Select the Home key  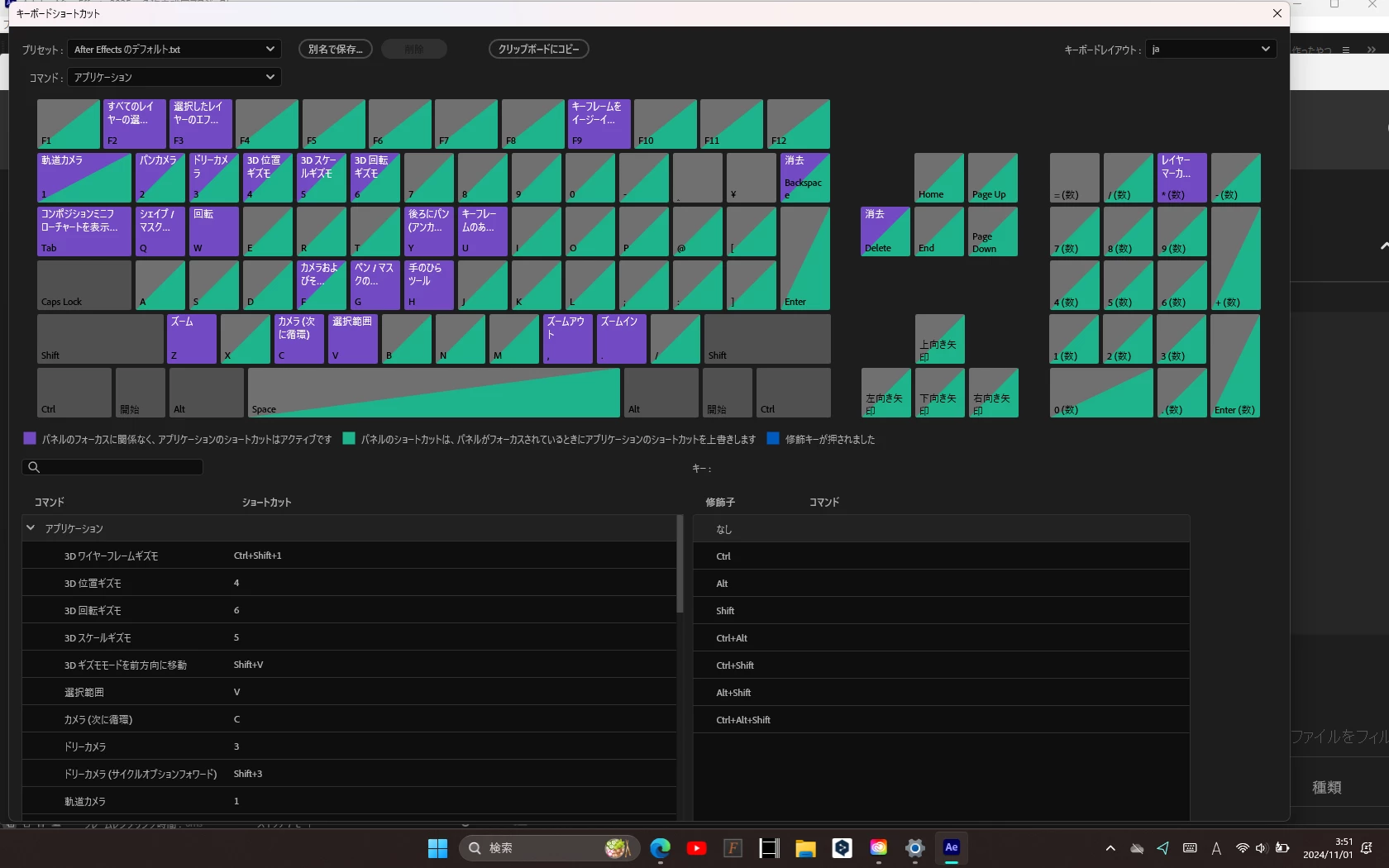939,178
